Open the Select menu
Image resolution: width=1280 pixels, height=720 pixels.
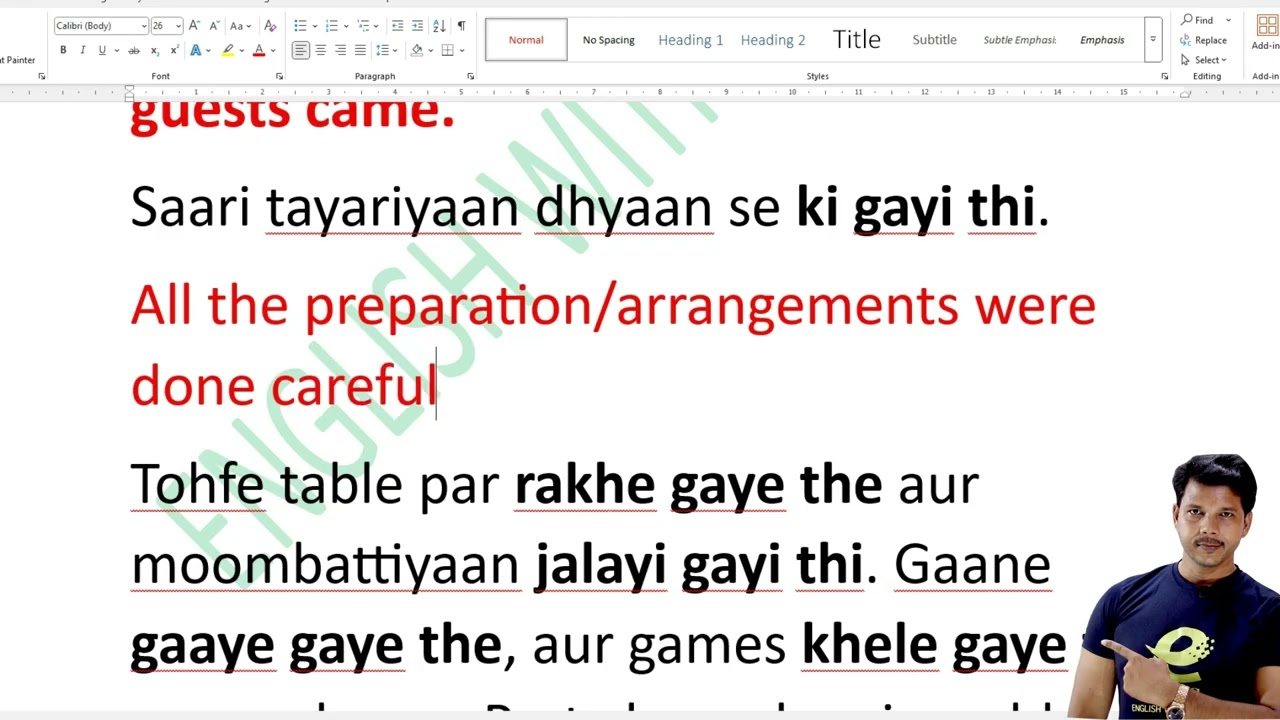1204,60
